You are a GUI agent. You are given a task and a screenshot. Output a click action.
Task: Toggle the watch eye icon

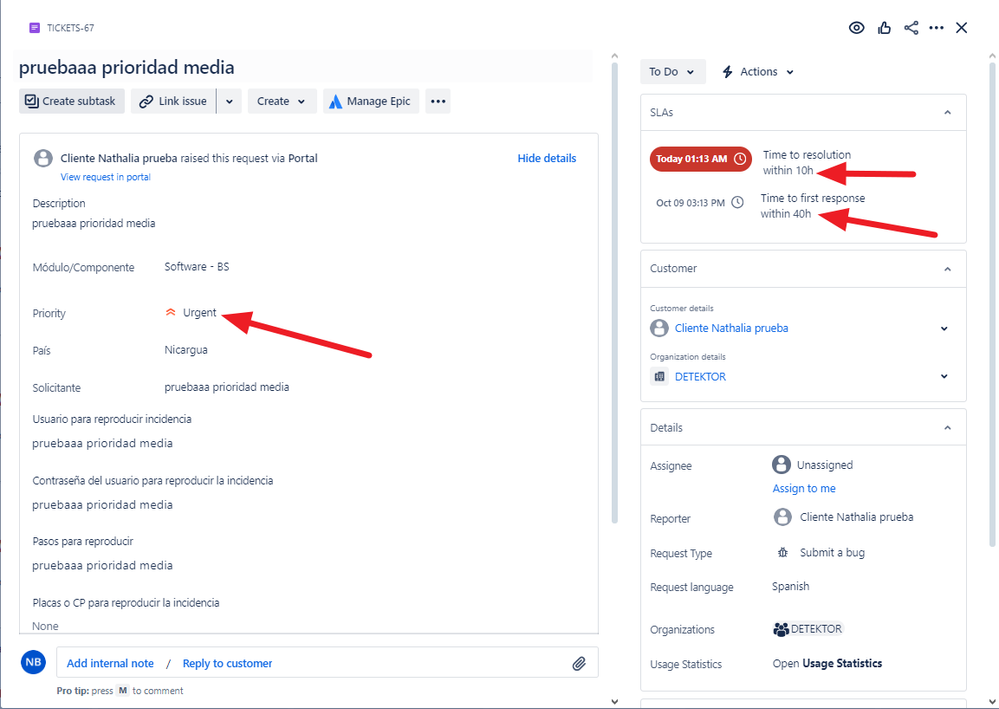click(856, 27)
